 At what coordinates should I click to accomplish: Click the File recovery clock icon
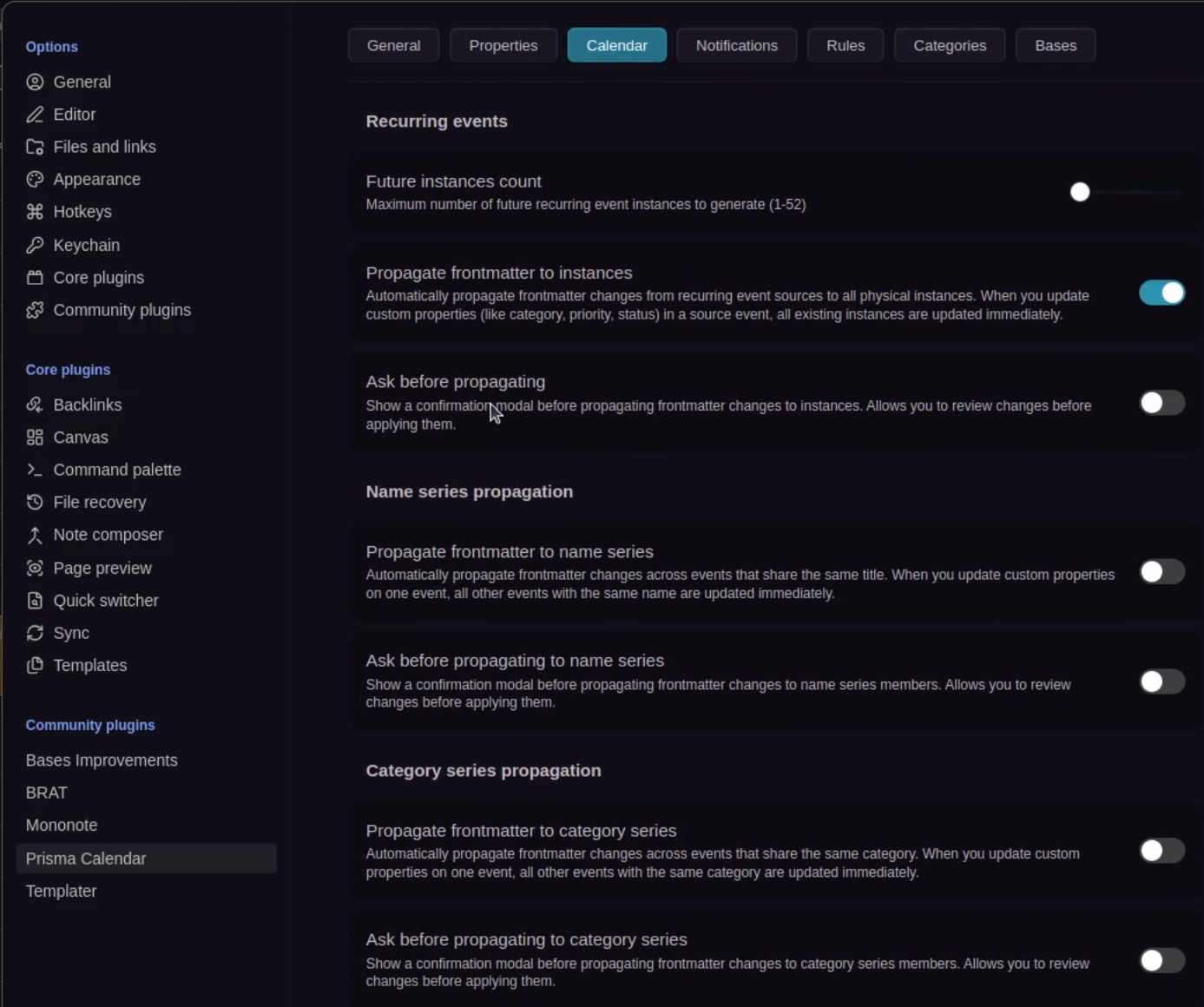pyautogui.click(x=35, y=503)
